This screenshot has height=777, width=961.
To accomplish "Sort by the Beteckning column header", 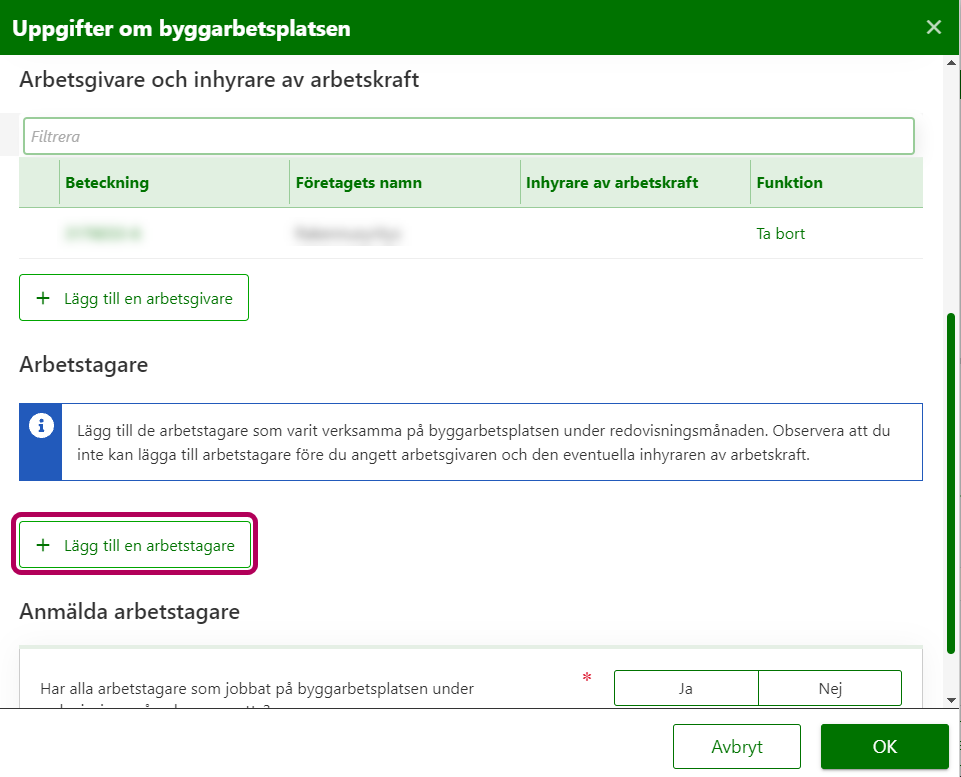I will click(107, 183).
